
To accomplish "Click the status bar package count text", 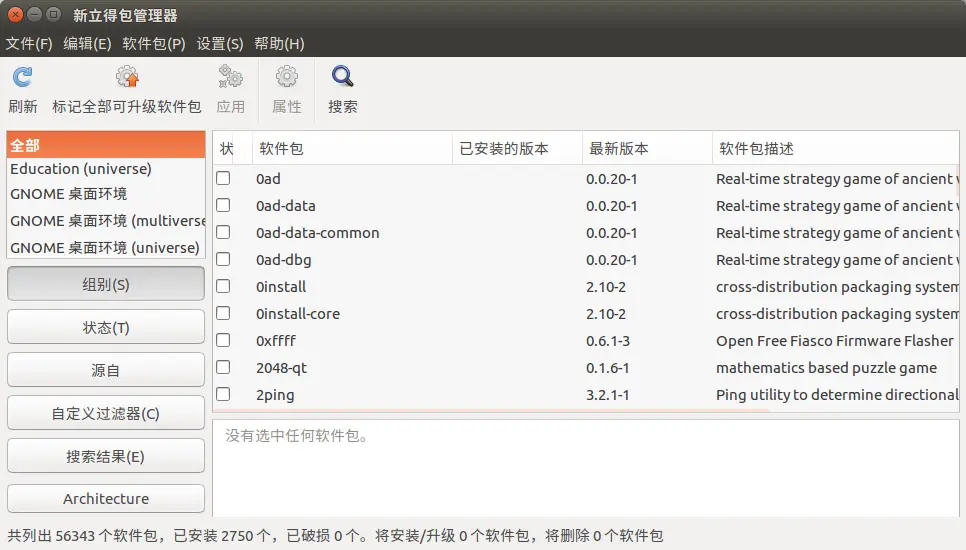I will click(335, 536).
